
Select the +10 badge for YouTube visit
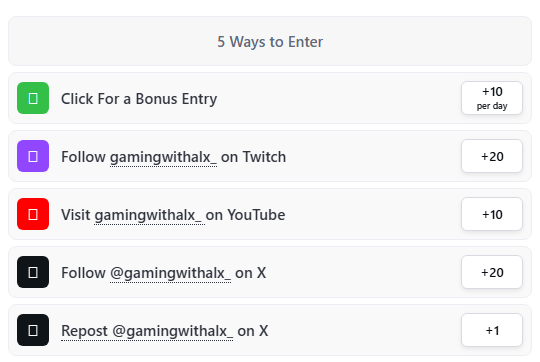tap(492, 214)
